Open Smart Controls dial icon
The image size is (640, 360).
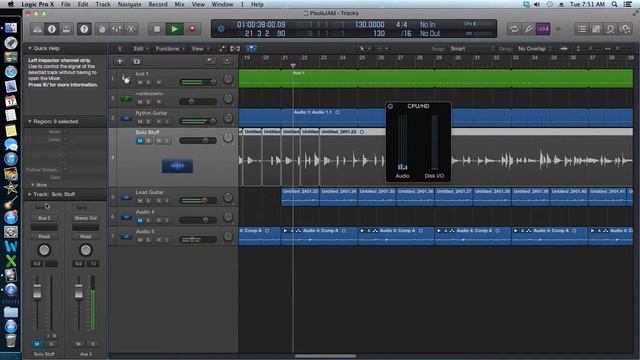[x=102, y=29]
